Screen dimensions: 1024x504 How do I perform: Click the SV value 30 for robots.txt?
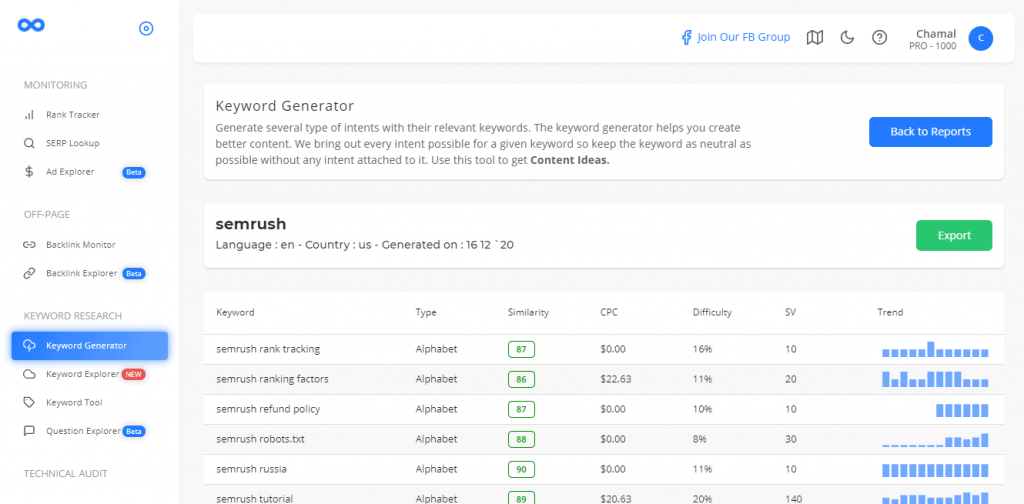click(x=791, y=439)
